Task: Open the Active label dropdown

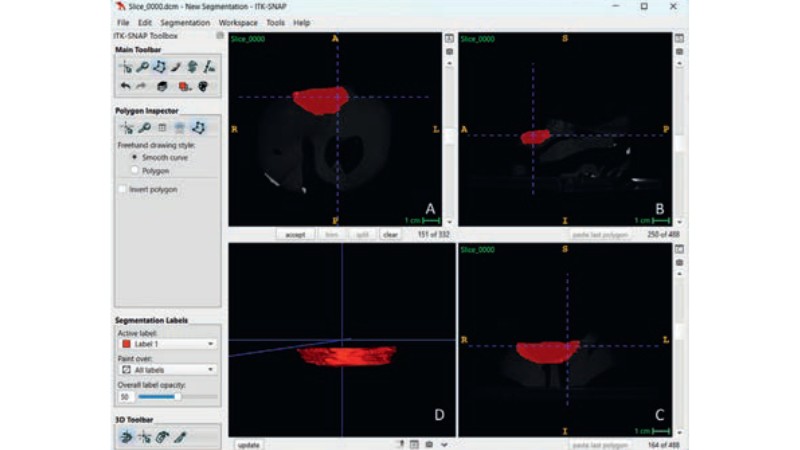Action: pyautogui.click(x=168, y=344)
